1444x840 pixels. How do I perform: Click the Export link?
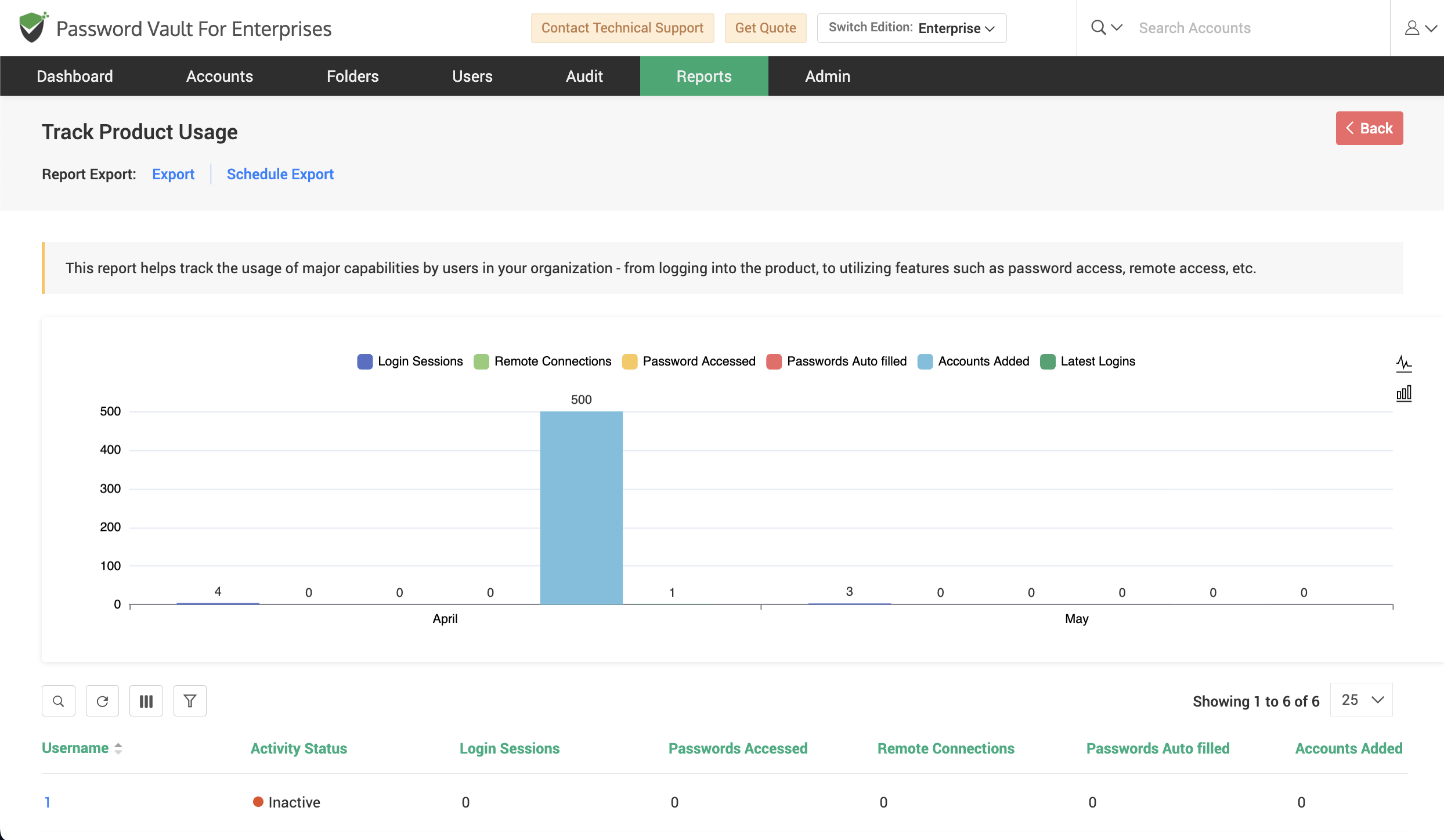(173, 174)
